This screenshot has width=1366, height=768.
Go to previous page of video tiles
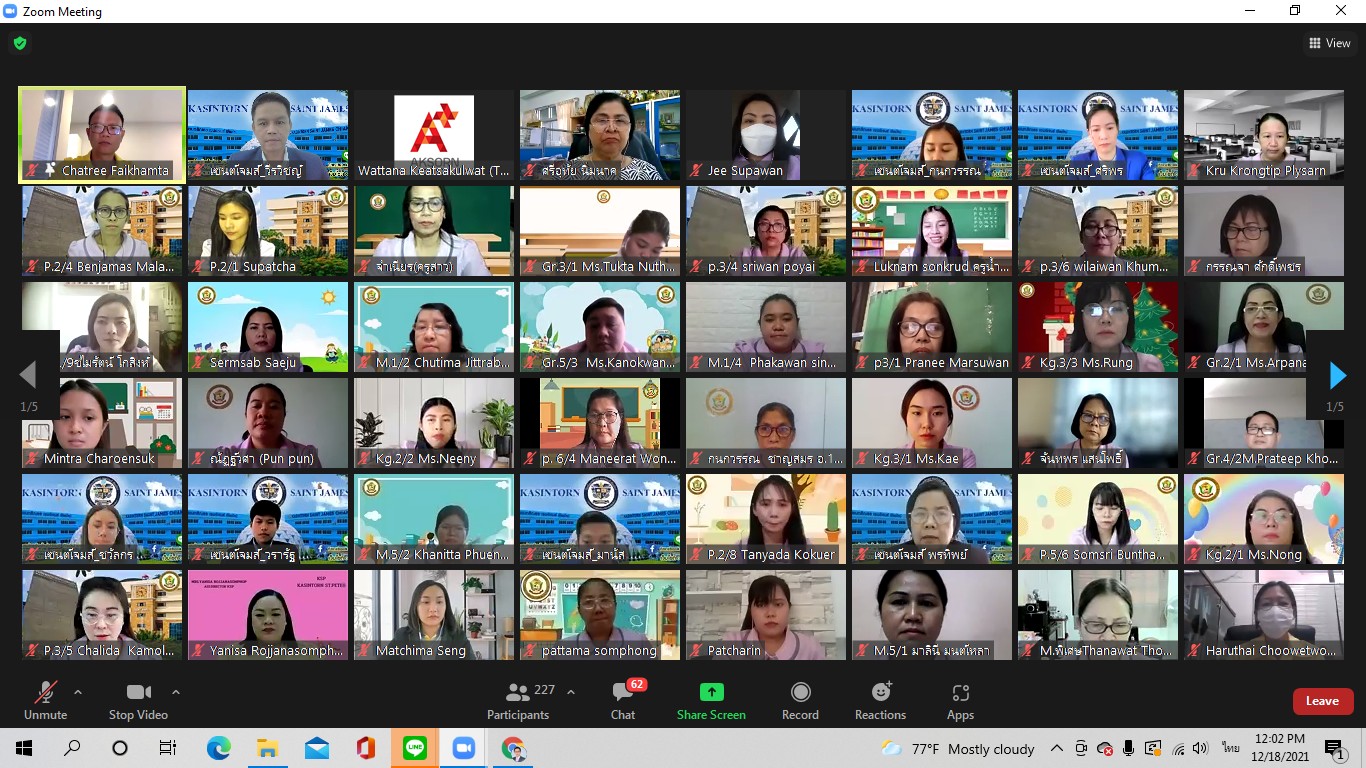tap(28, 376)
